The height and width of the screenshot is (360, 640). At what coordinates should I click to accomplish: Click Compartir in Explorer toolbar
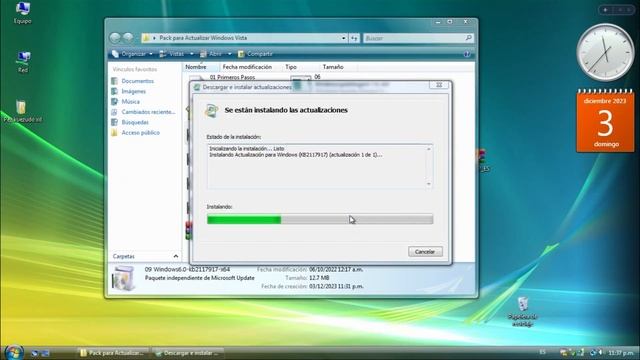256,54
